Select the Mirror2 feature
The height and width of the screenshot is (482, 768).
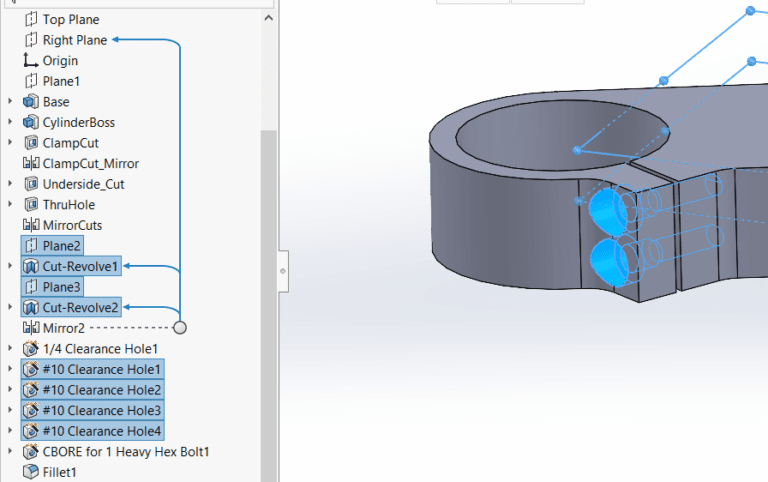coord(64,328)
